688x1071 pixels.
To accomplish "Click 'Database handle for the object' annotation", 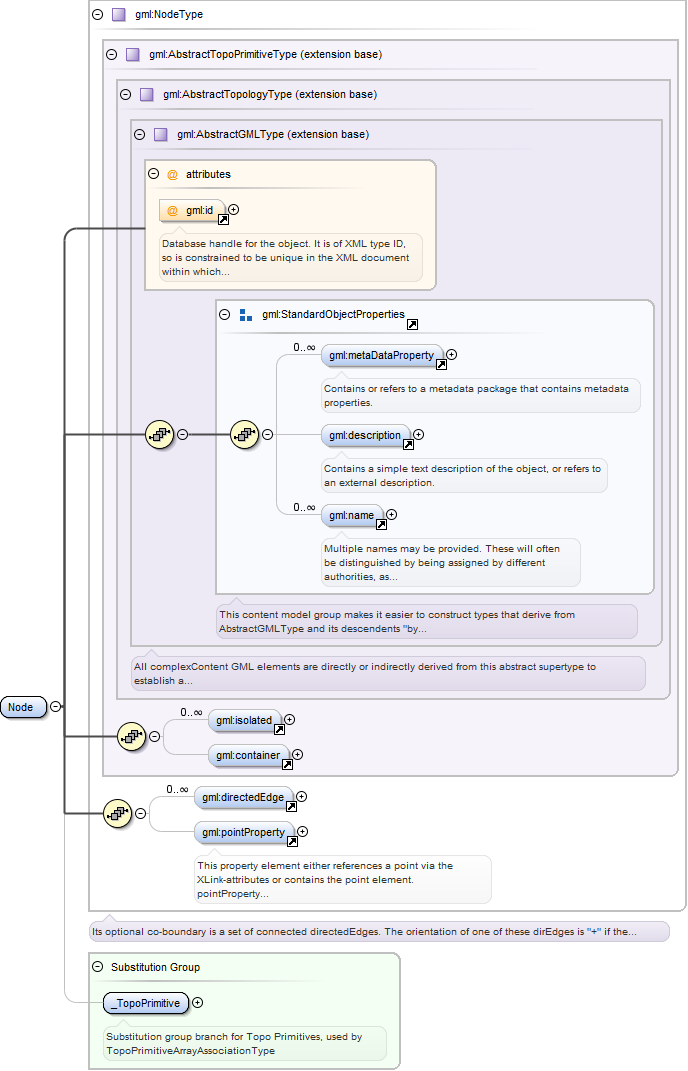I will coord(290,258).
